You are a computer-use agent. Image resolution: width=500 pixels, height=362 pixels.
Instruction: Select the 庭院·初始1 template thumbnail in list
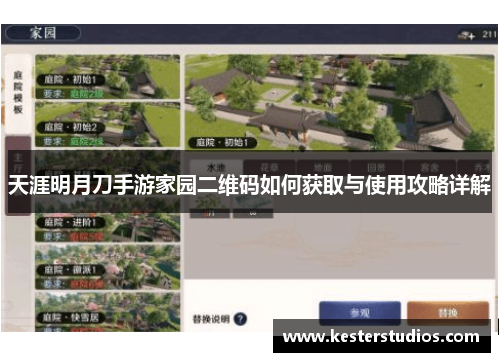[x=108, y=77]
